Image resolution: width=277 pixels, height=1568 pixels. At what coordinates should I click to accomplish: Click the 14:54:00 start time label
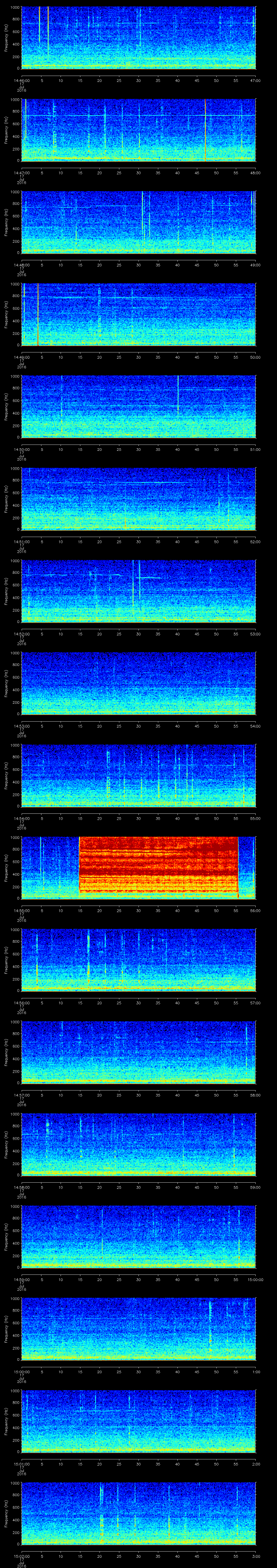22,818
